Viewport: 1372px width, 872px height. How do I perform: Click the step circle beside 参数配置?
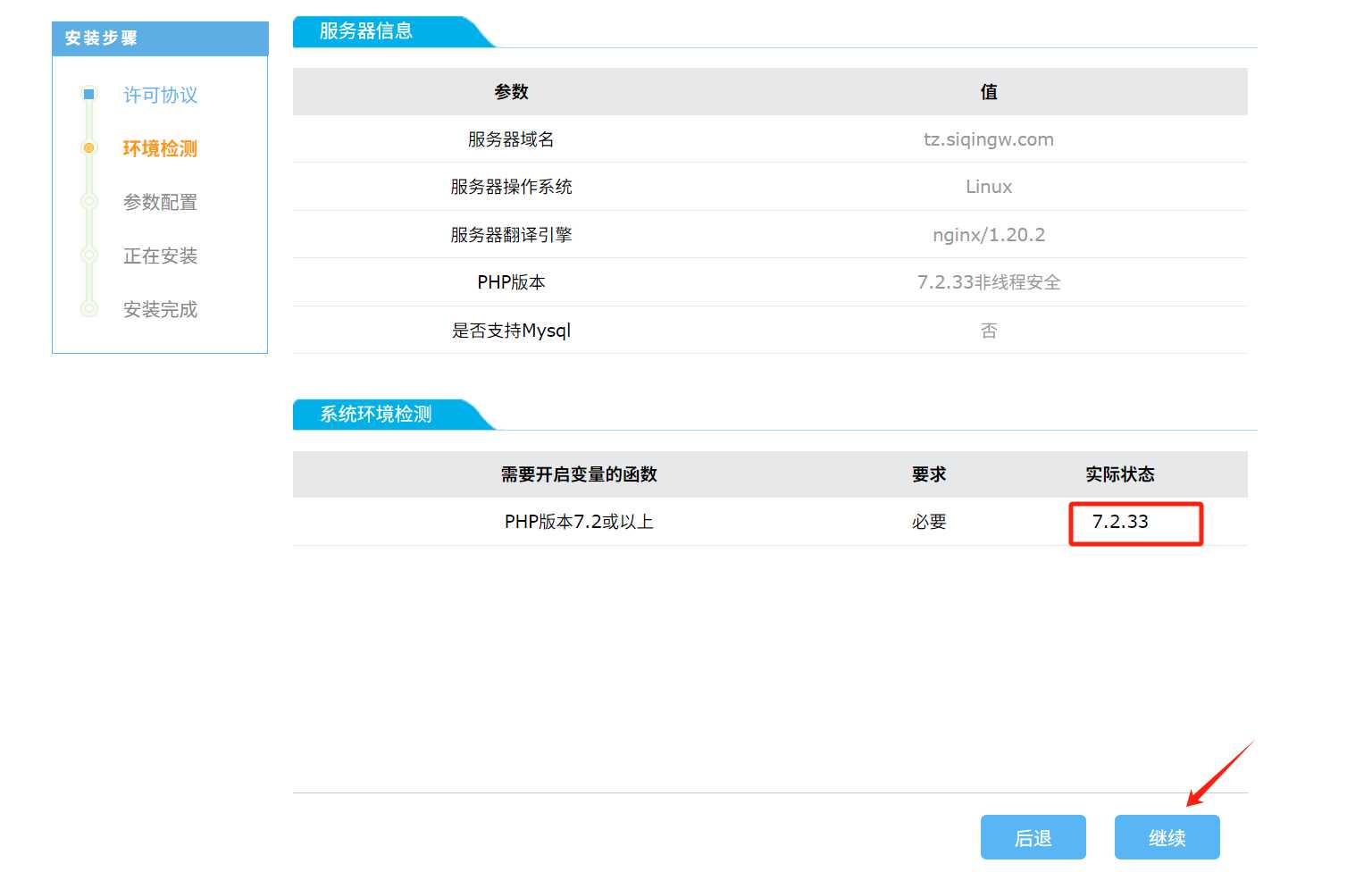coord(88,201)
